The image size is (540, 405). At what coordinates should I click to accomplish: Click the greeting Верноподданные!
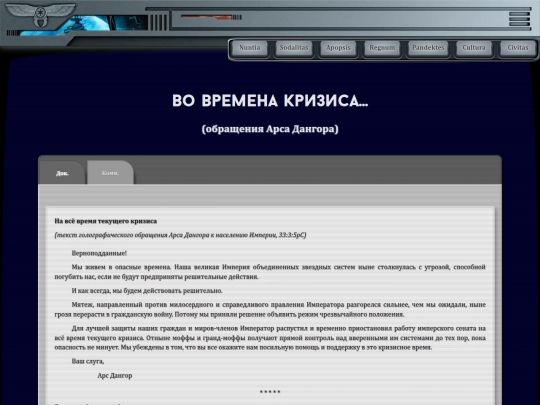tap(99, 253)
